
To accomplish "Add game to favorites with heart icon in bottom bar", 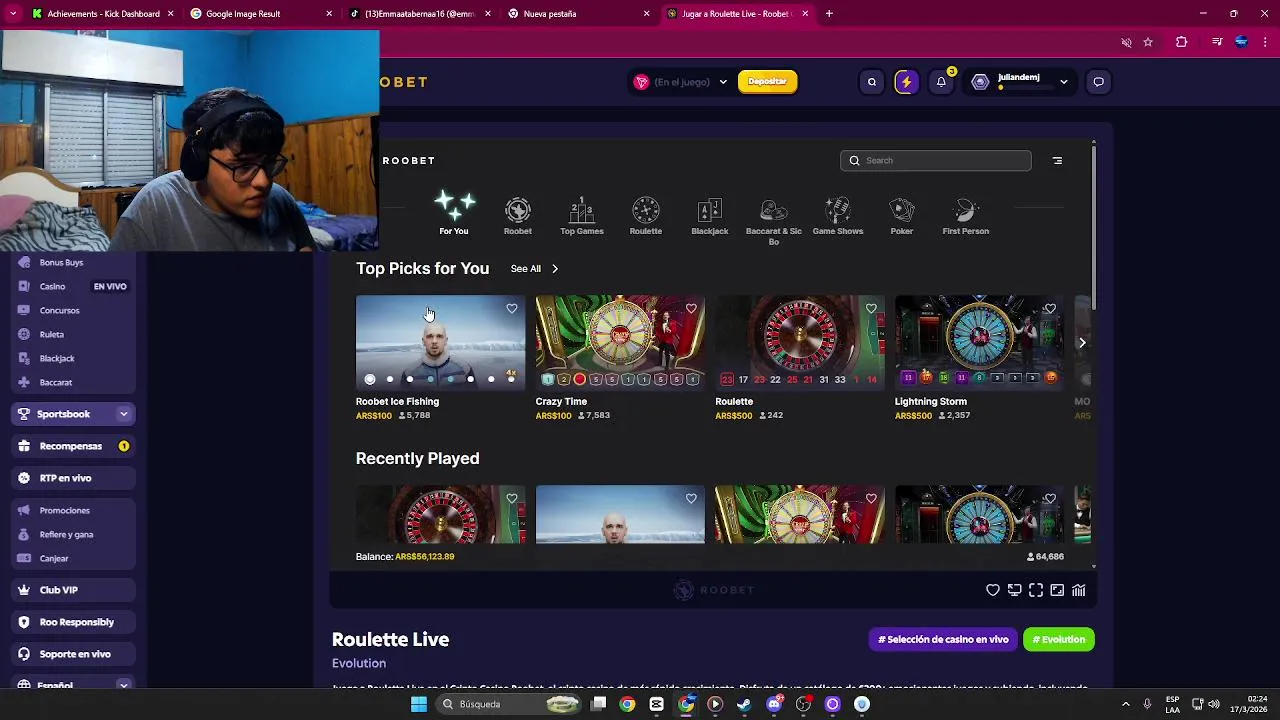I will pos(993,590).
